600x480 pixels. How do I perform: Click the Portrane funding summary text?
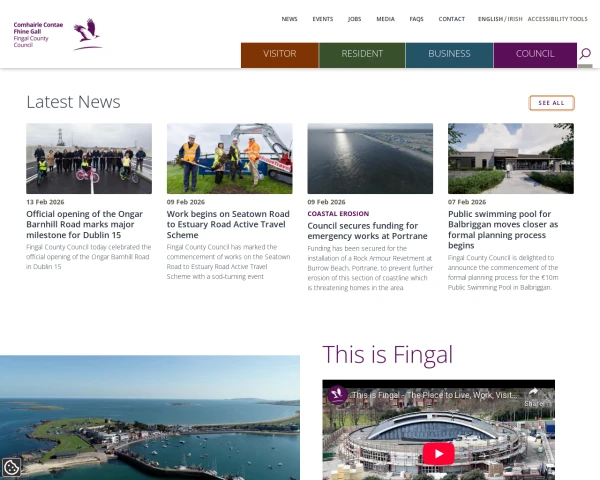(x=370, y=268)
